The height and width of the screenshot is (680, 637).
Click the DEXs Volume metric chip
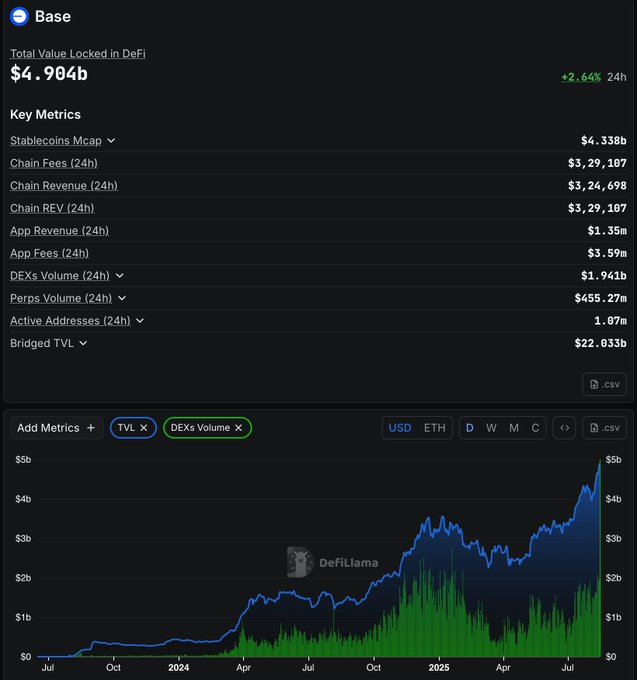[207, 428]
